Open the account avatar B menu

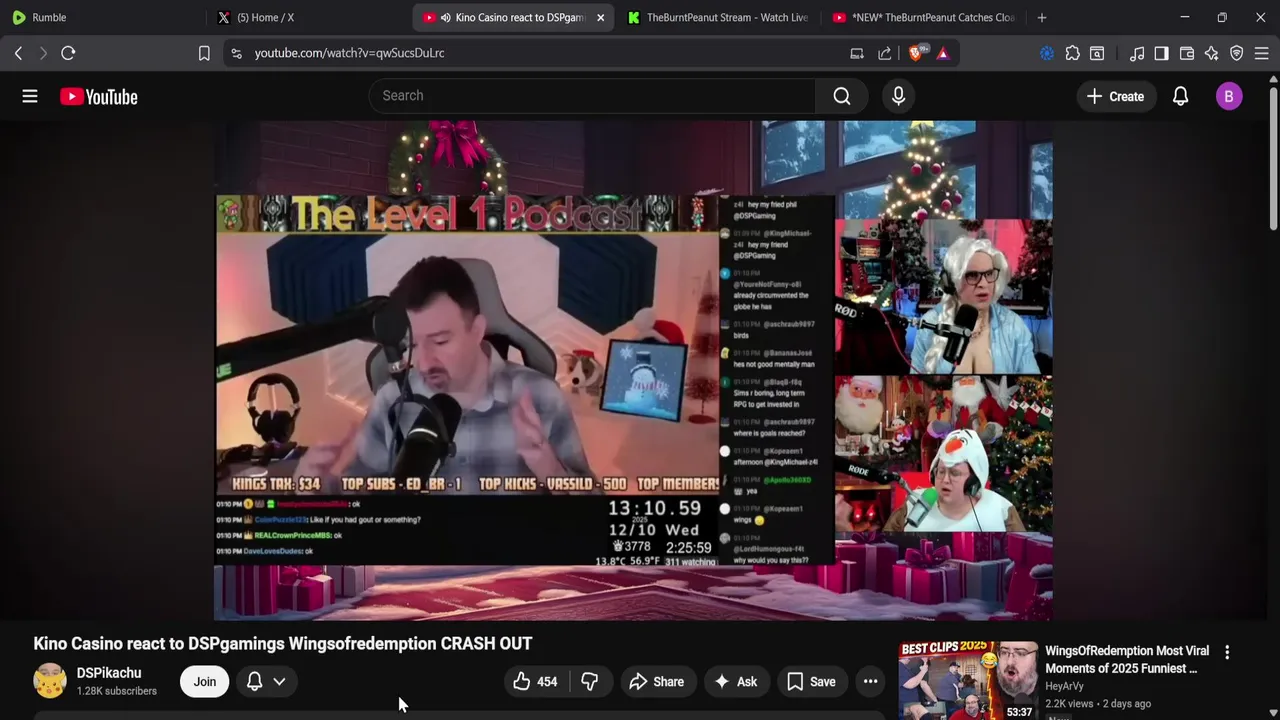point(1229,96)
